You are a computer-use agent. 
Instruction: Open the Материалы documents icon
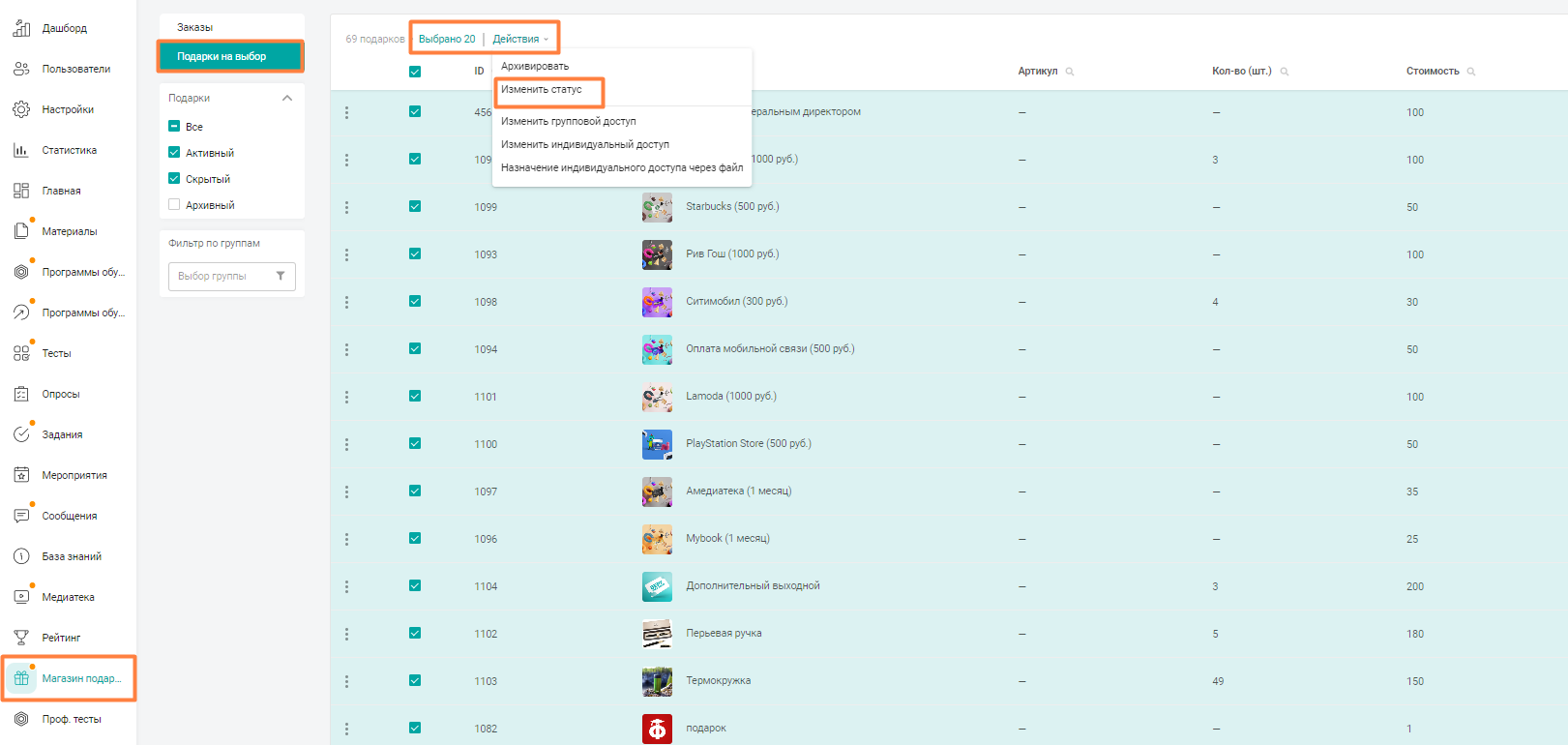[21, 231]
